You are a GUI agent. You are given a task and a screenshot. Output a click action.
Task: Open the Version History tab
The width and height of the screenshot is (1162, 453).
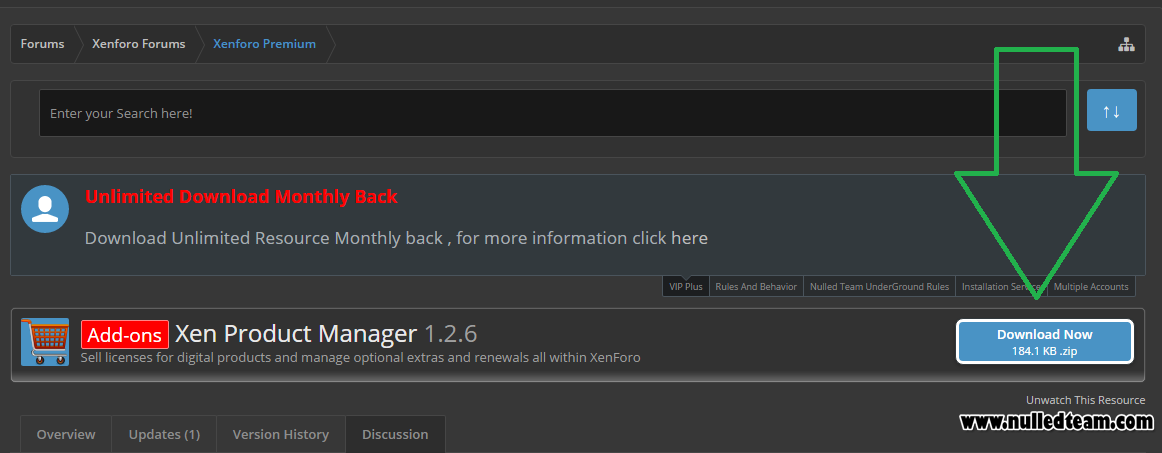pyautogui.click(x=281, y=434)
